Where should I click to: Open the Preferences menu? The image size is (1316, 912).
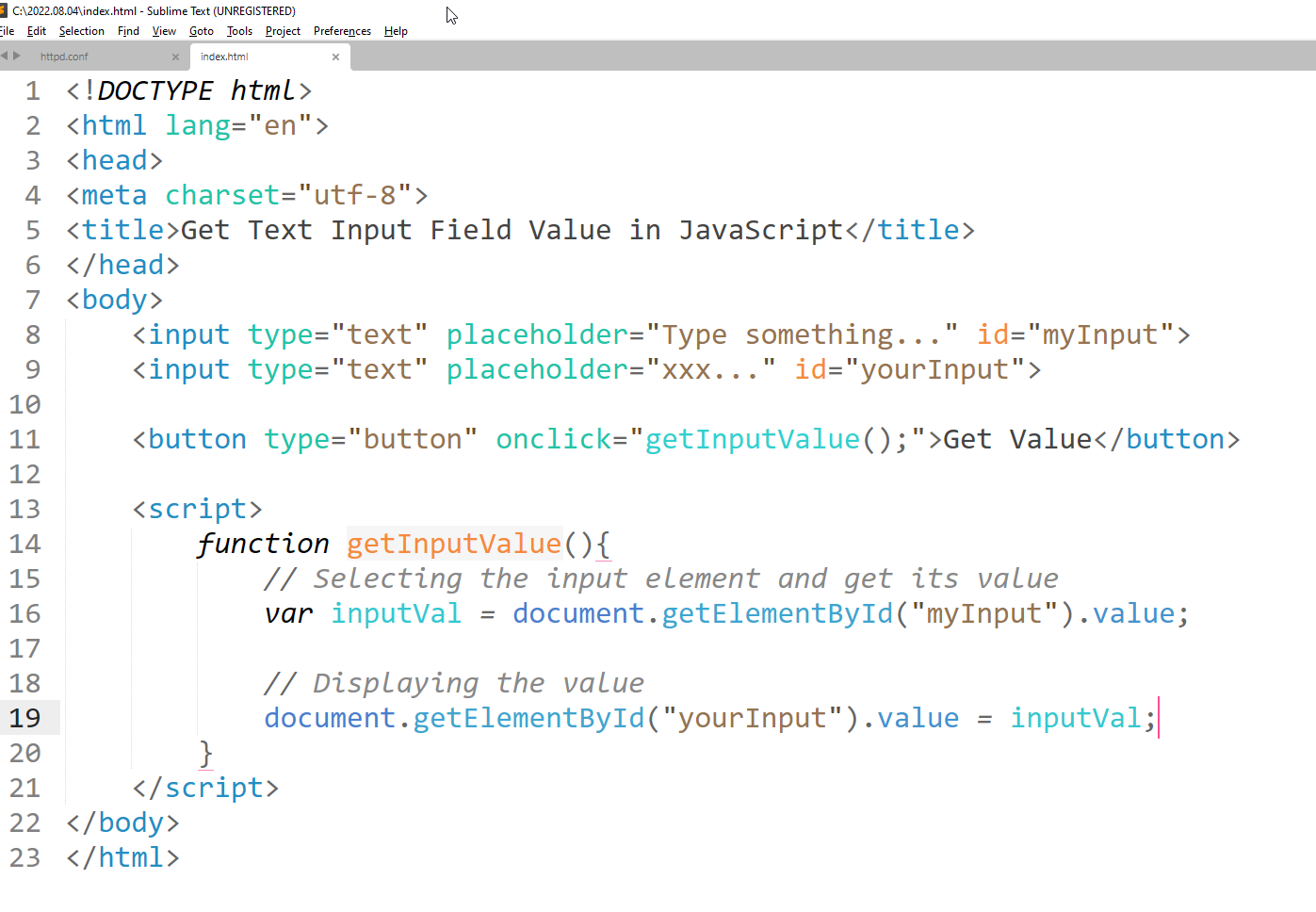pyautogui.click(x=342, y=31)
